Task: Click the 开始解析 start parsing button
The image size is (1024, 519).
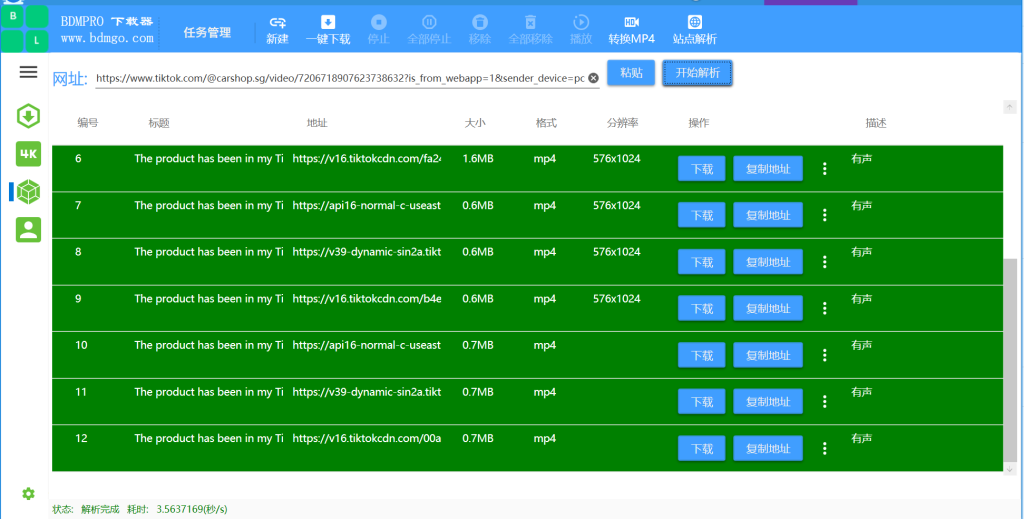Action: (697, 72)
